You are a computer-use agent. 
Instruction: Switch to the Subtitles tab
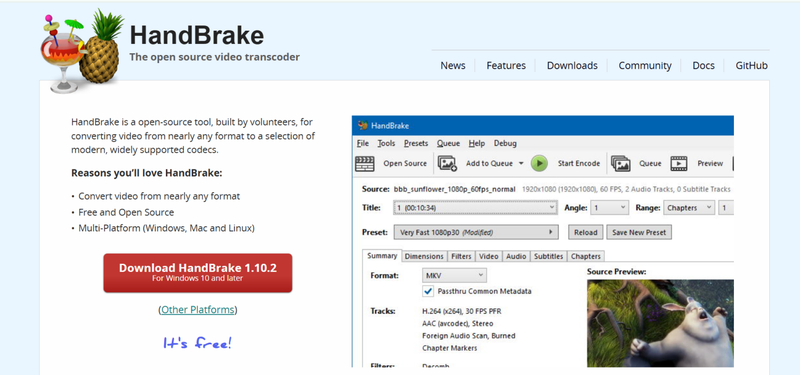pos(548,256)
